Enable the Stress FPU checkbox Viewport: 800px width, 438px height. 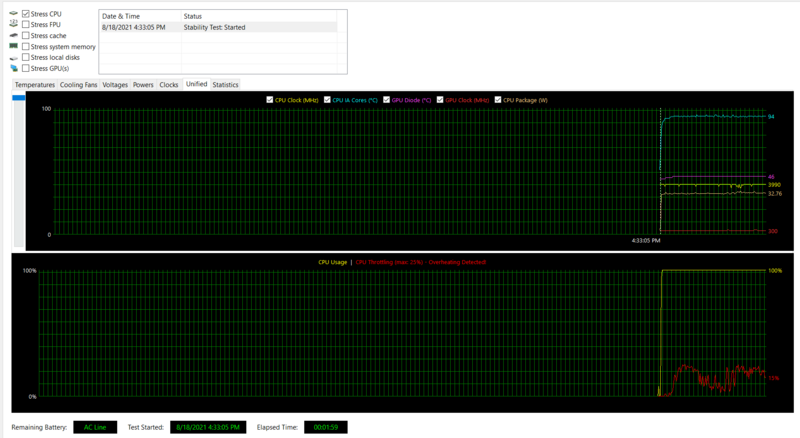(26, 25)
